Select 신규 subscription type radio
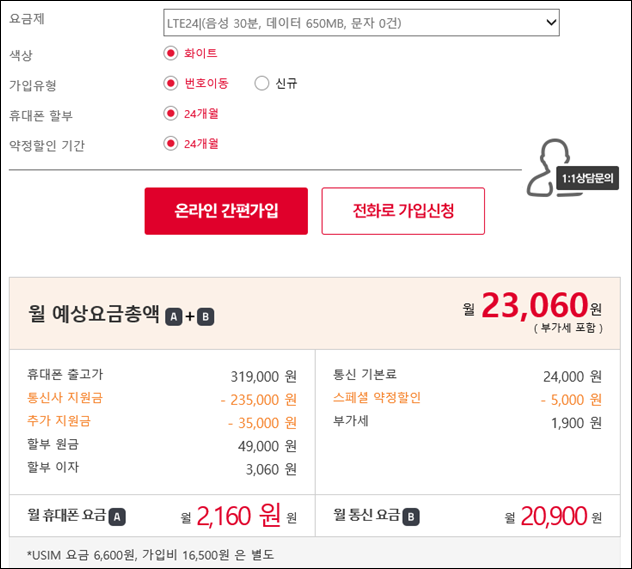Viewport: 632px width, 569px height. pyautogui.click(x=262, y=83)
